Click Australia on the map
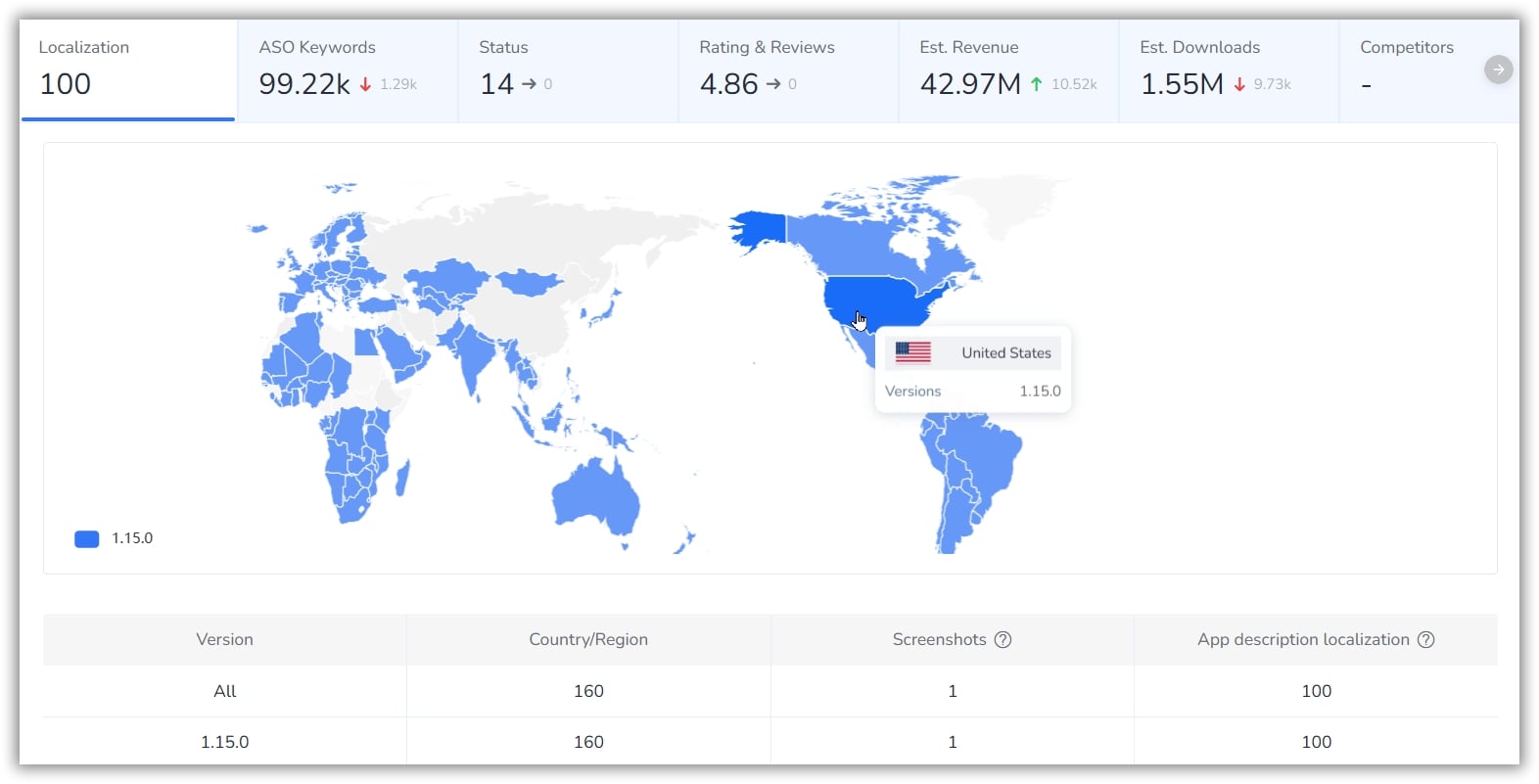The height and width of the screenshot is (784, 1539). 595,497
